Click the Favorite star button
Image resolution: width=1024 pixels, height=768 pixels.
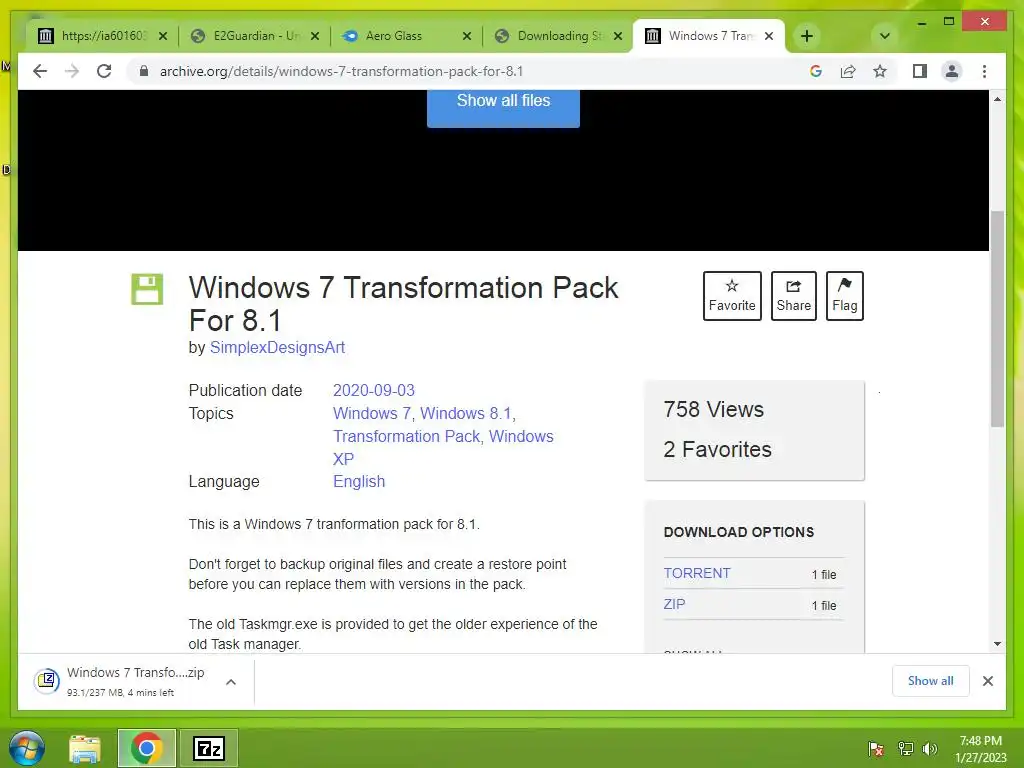coord(732,296)
